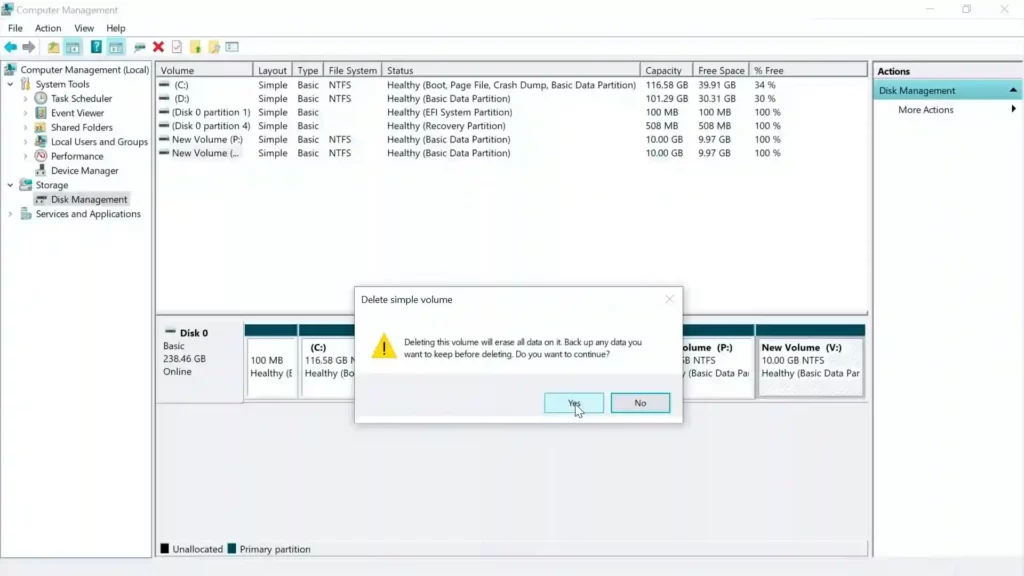This screenshot has height=576, width=1024.
Task: Expand the Performance tree node
Action: click(25, 156)
